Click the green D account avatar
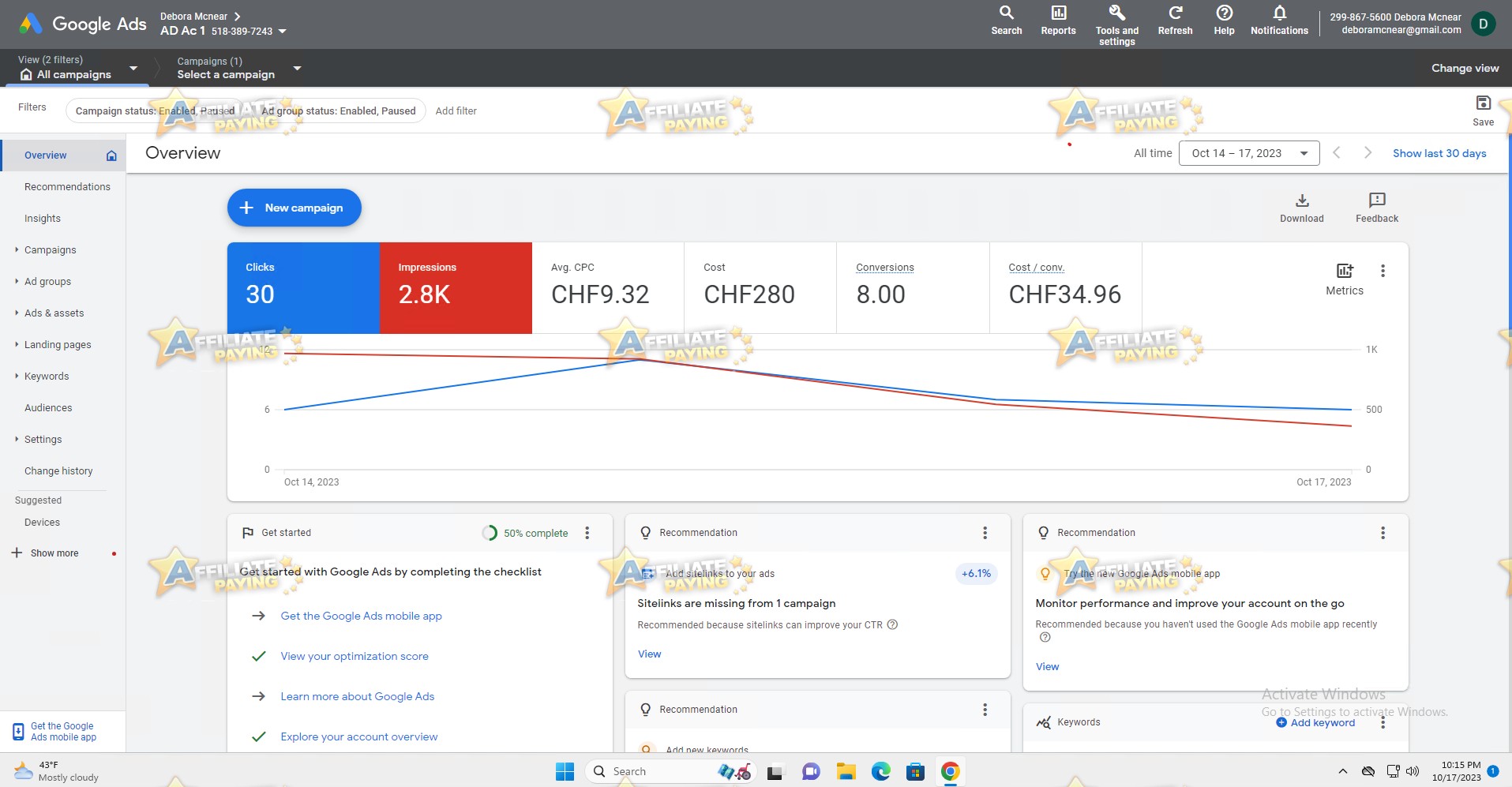The width and height of the screenshot is (1512, 787). pyautogui.click(x=1484, y=24)
